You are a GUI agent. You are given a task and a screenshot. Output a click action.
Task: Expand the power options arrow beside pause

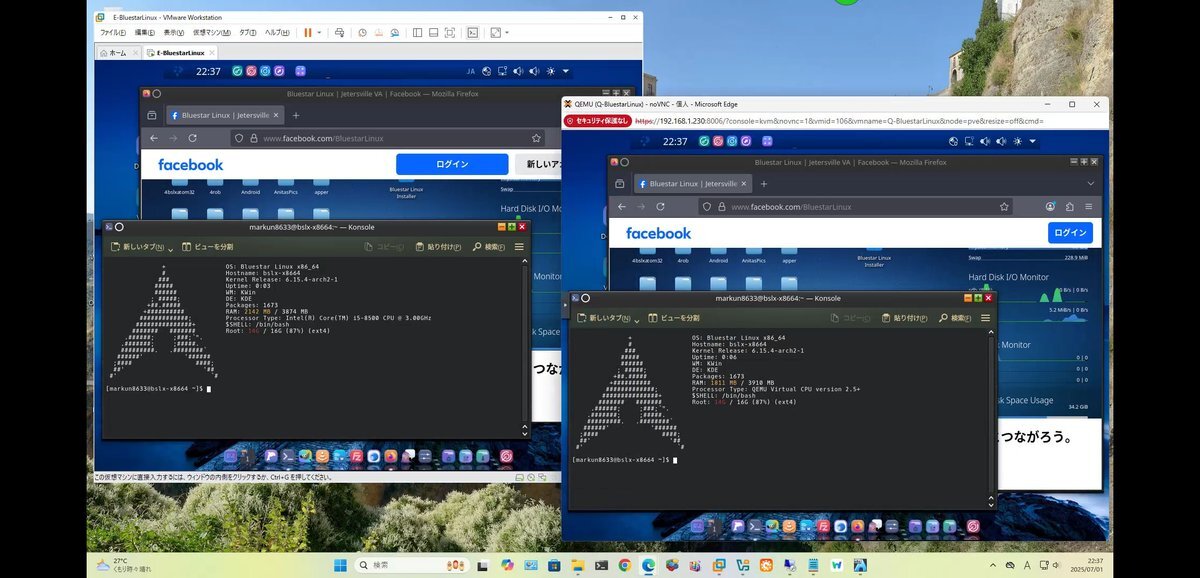[319, 33]
